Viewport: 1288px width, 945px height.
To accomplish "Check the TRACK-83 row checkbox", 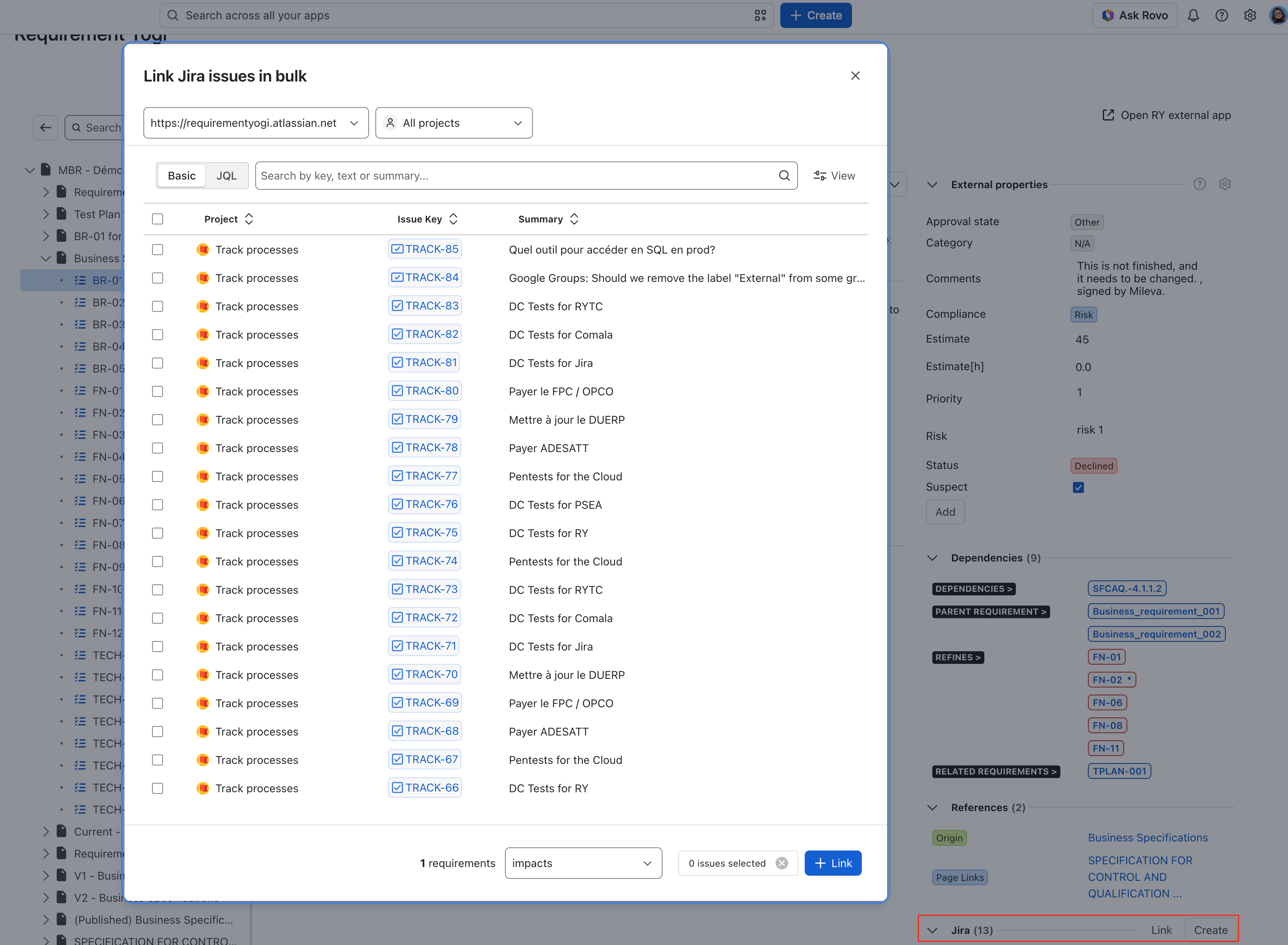I will tap(157, 307).
